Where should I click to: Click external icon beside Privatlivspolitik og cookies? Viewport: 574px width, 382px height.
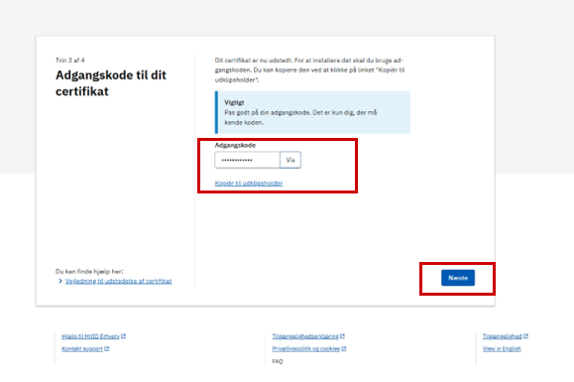[x=344, y=349]
